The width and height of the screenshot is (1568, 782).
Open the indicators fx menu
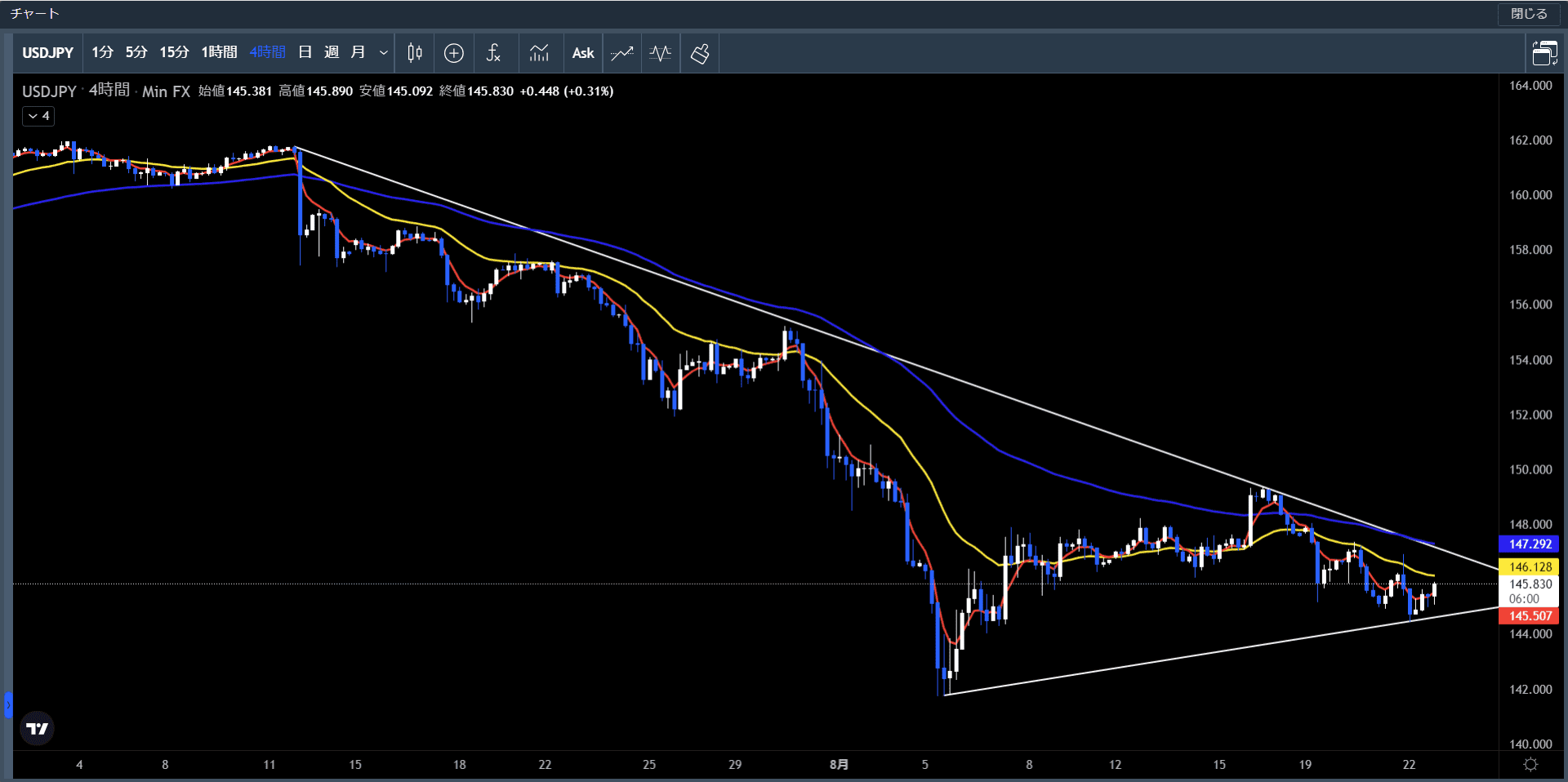coord(493,53)
